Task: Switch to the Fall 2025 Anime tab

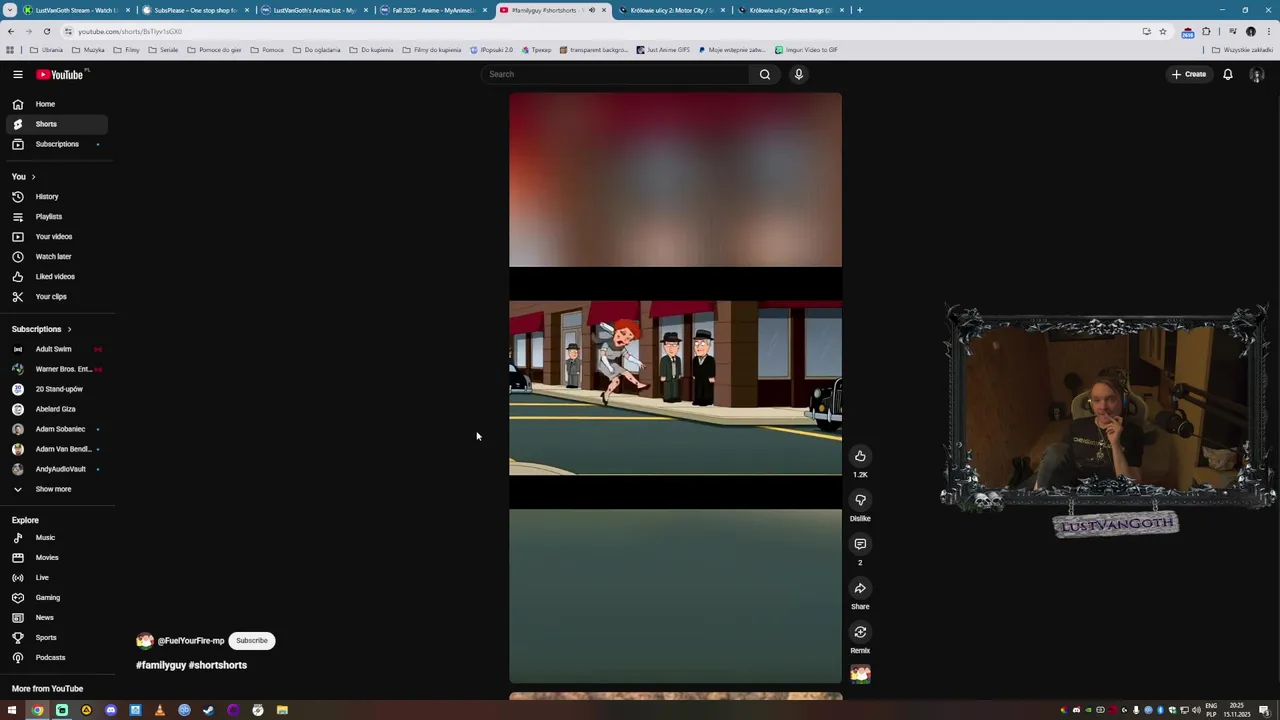Action: pyautogui.click(x=432, y=10)
